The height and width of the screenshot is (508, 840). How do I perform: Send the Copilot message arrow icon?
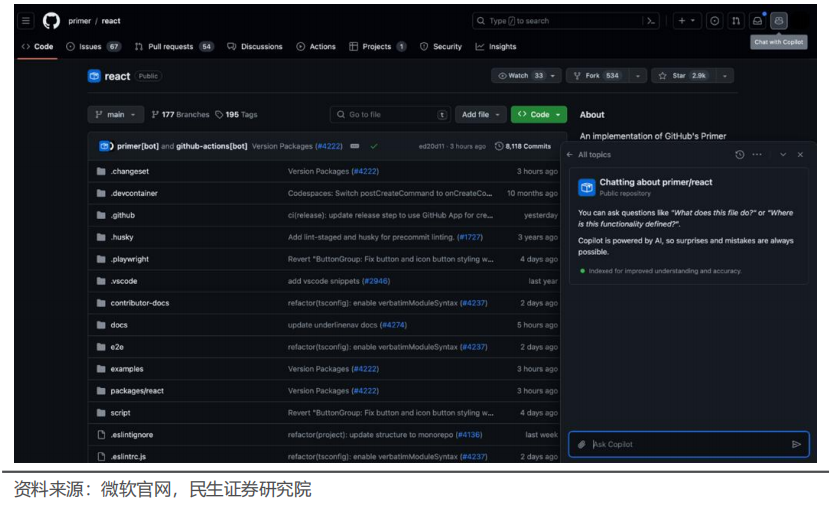tap(796, 444)
